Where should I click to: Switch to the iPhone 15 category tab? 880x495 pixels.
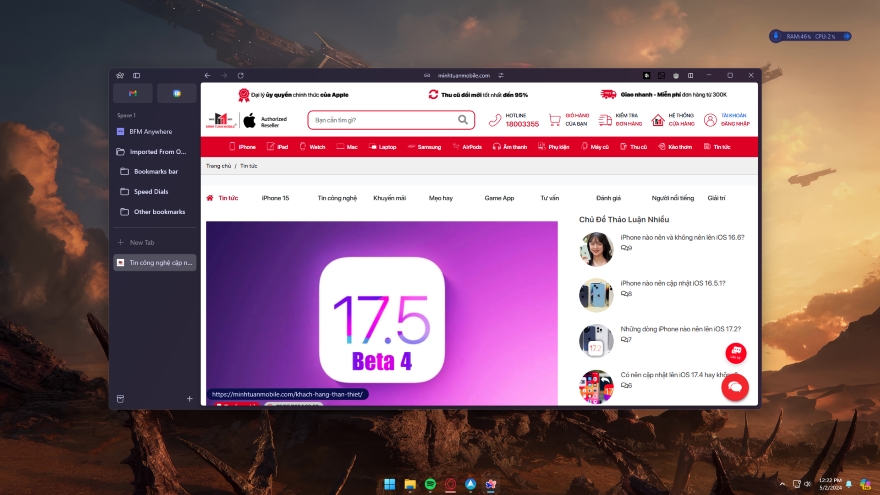tap(275, 198)
